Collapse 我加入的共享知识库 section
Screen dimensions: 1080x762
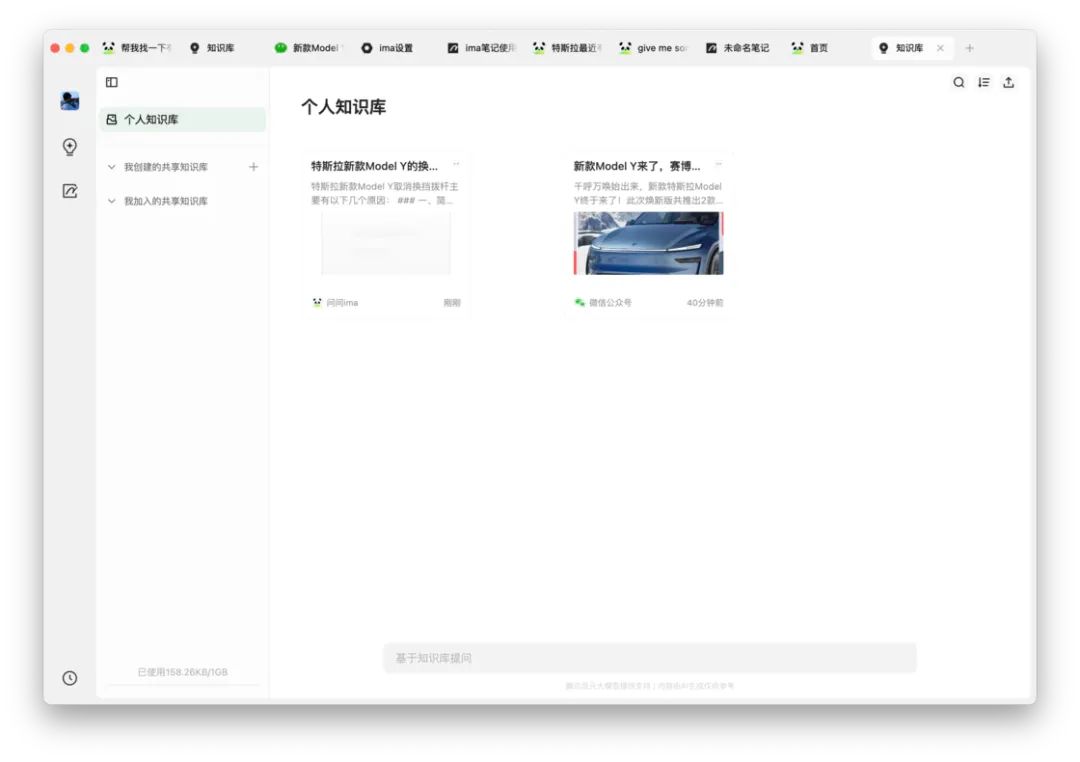click(x=112, y=201)
